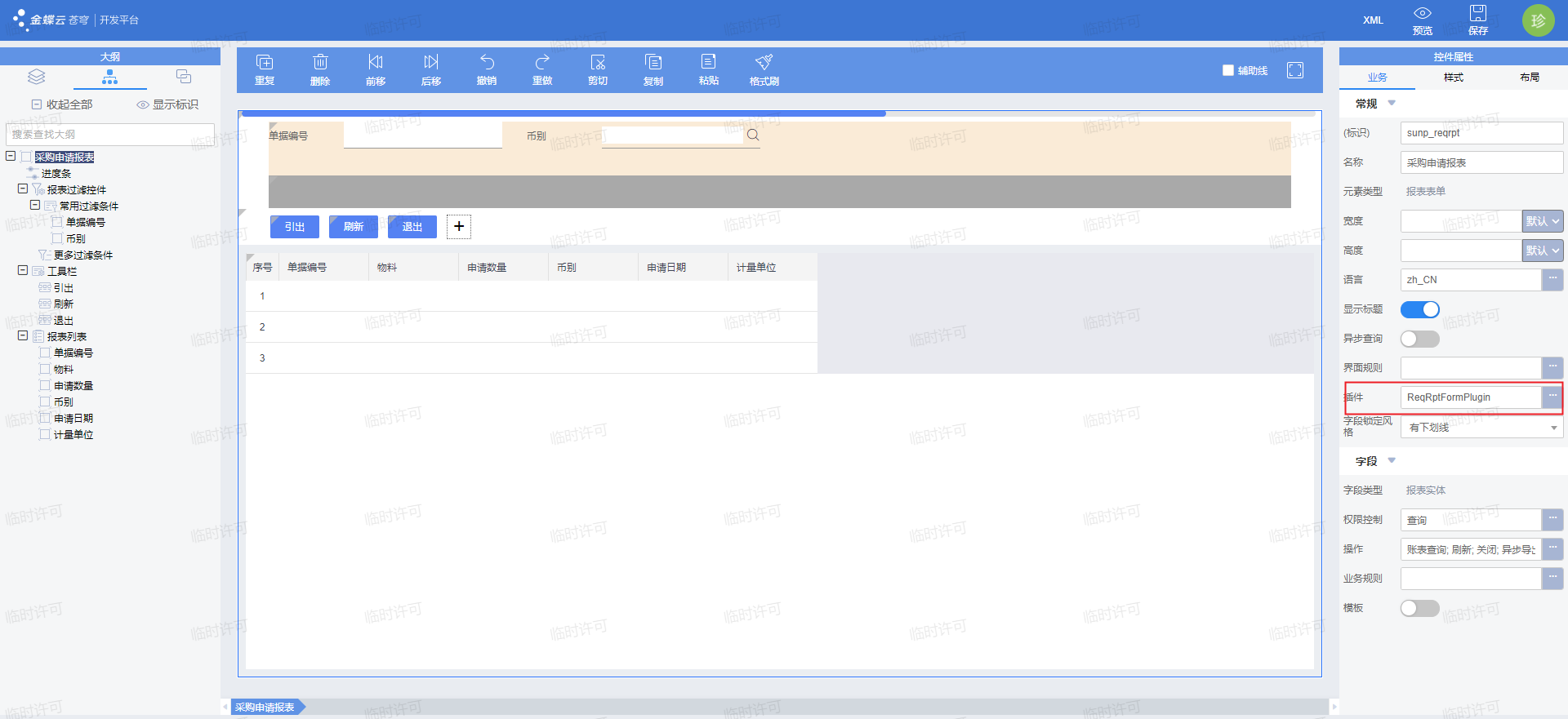Image resolution: width=1568 pixels, height=719 pixels.
Task: Click the 名称 input field
Action: [x=1482, y=162]
